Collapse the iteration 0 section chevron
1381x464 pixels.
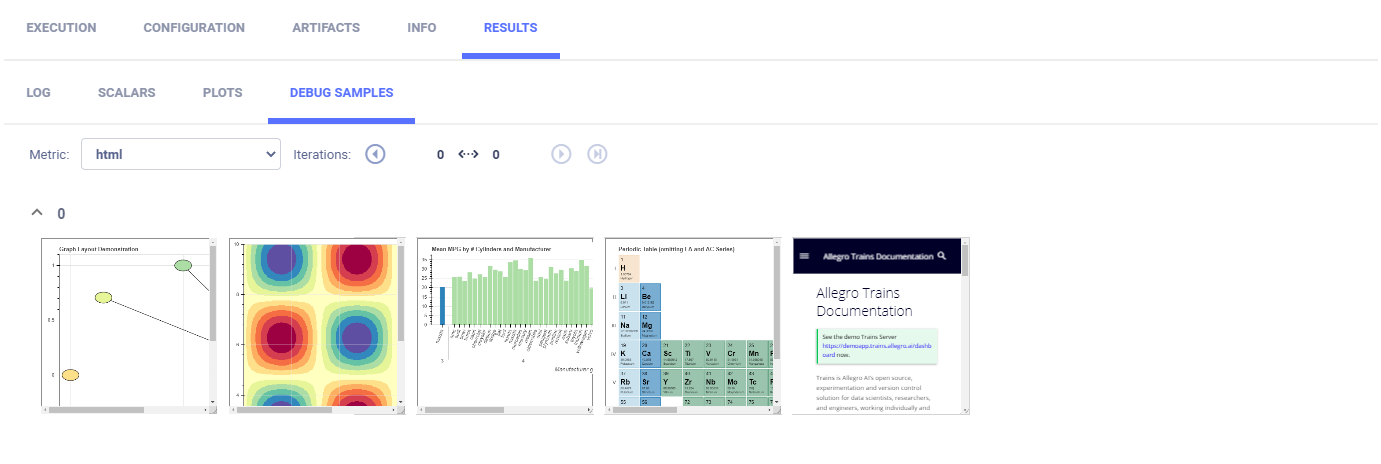pos(37,213)
